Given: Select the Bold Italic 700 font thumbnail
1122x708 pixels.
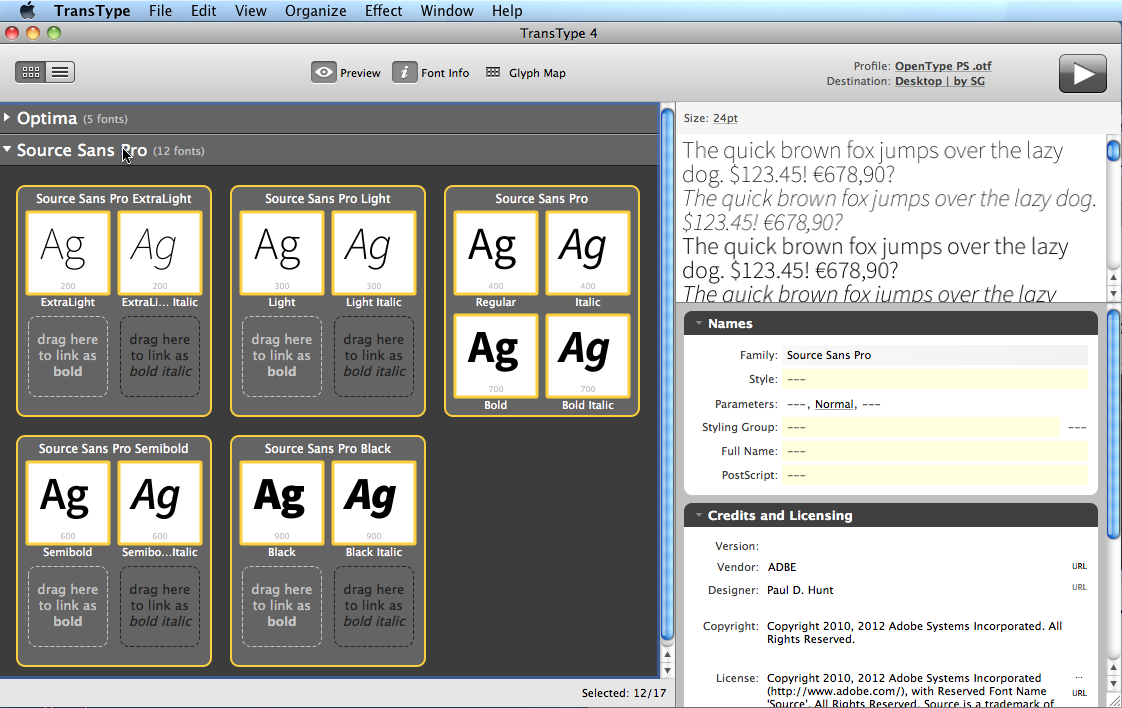Looking at the screenshot, I should pyautogui.click(x=587, y=356).
